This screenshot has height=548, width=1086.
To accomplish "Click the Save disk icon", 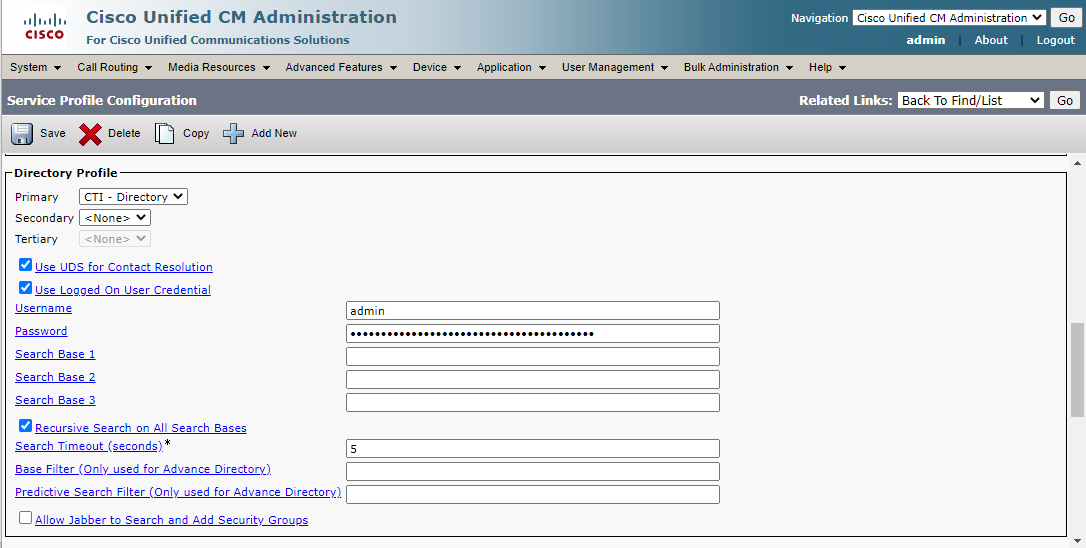I will coord(21,134).
